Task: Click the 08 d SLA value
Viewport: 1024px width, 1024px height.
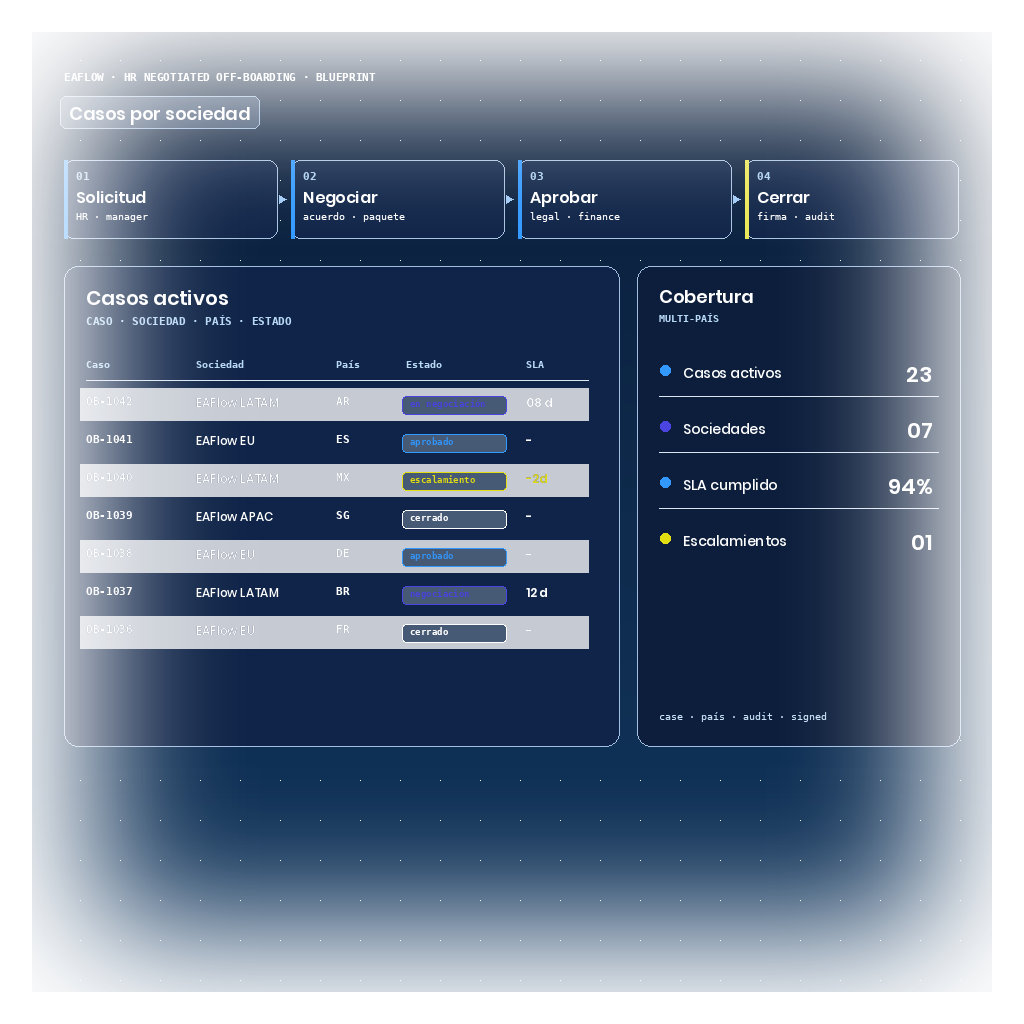Action: pyautogui.click(x=539, y=403)
